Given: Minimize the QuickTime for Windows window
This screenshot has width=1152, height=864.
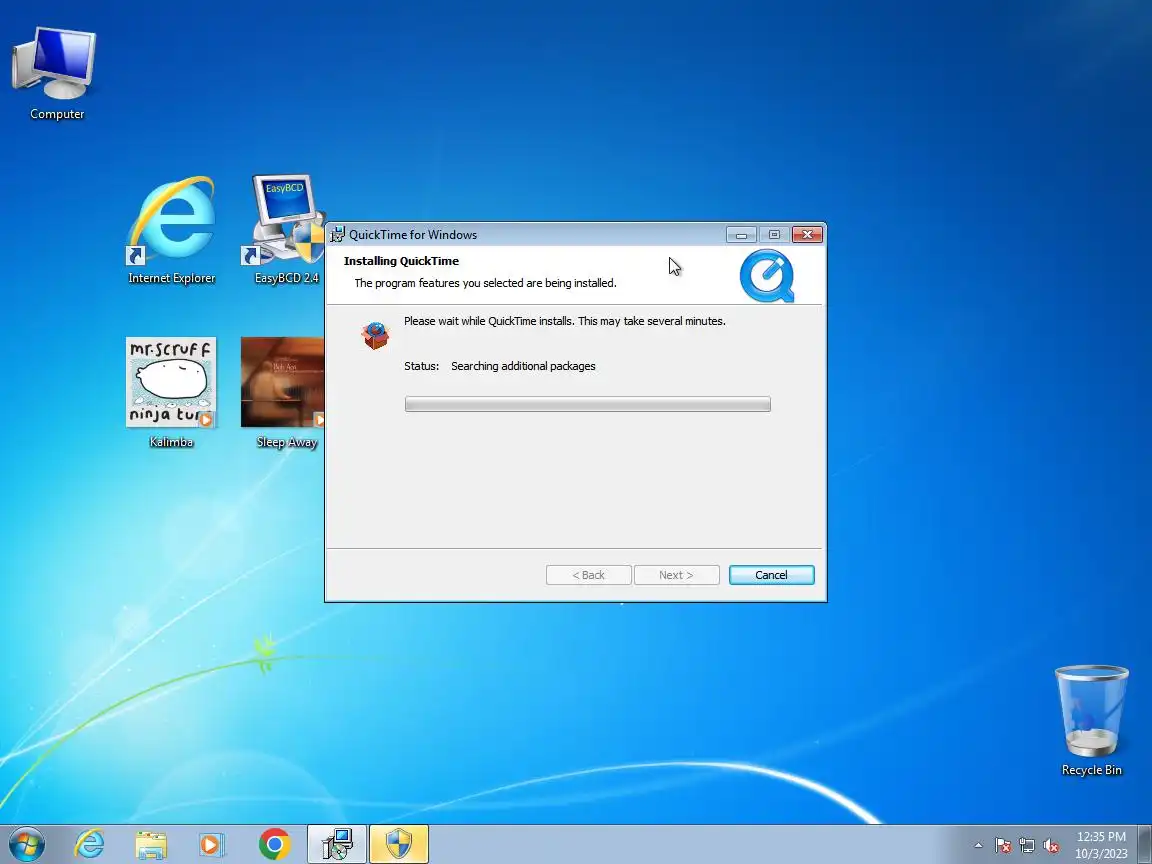Looking at the screenshot, I should coord(741,234).
